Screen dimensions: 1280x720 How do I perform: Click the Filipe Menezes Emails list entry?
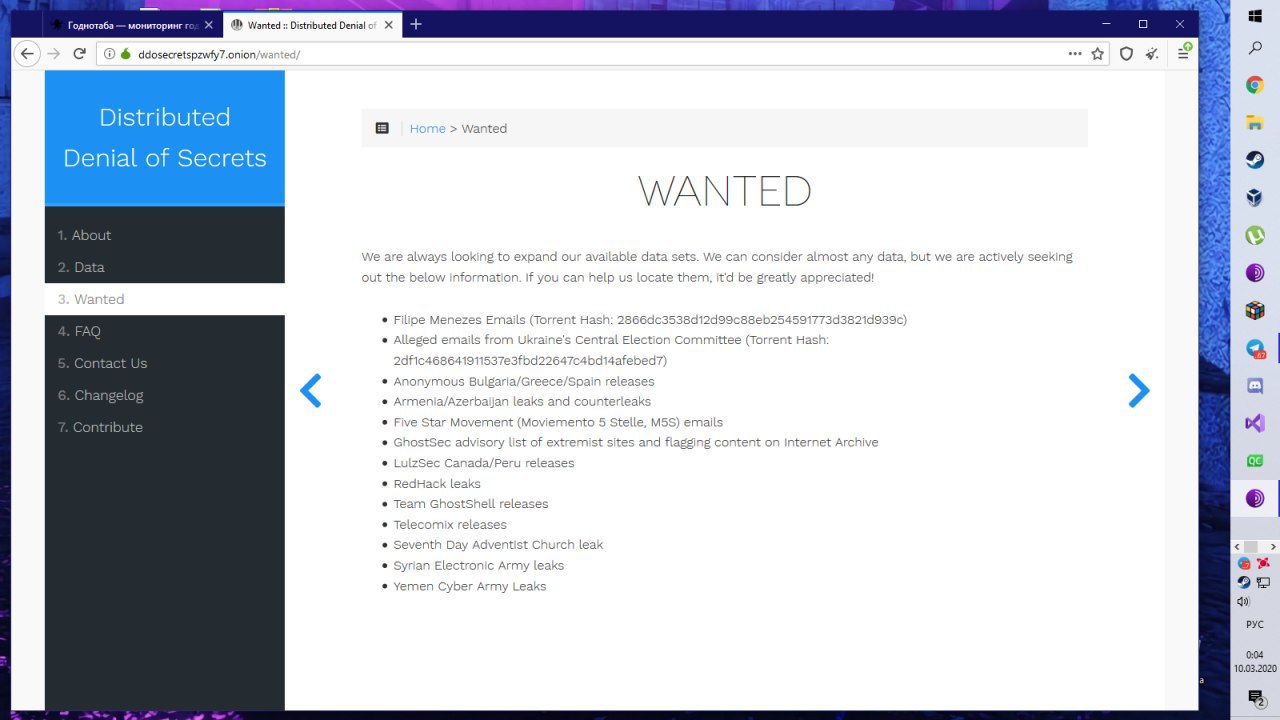click(650, 320)
